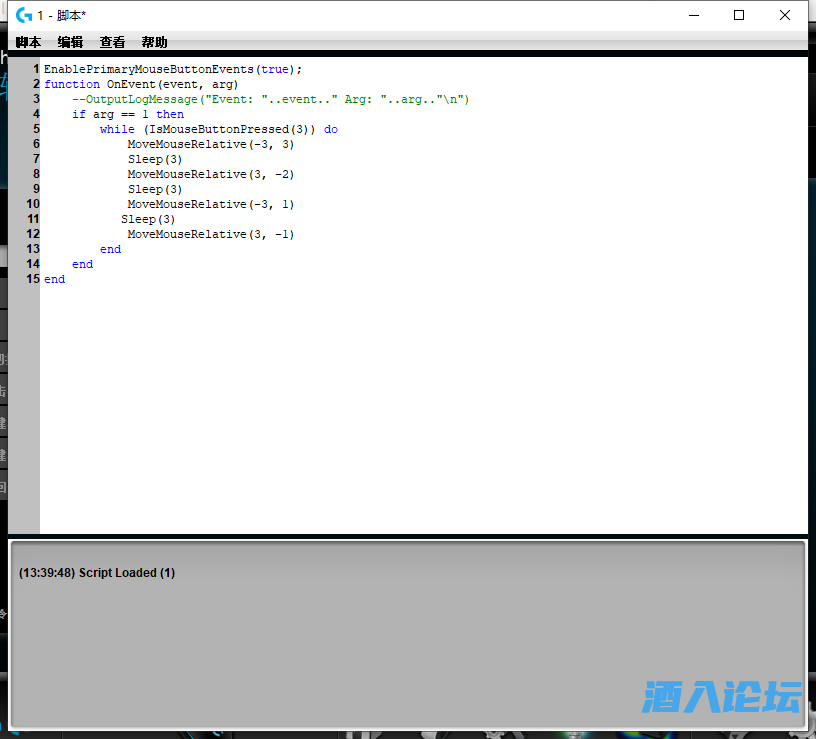Click the commented OutputLogMessage line
Image resolution: width=816 pixels, height=739 pixels.
tap(270, 100)
